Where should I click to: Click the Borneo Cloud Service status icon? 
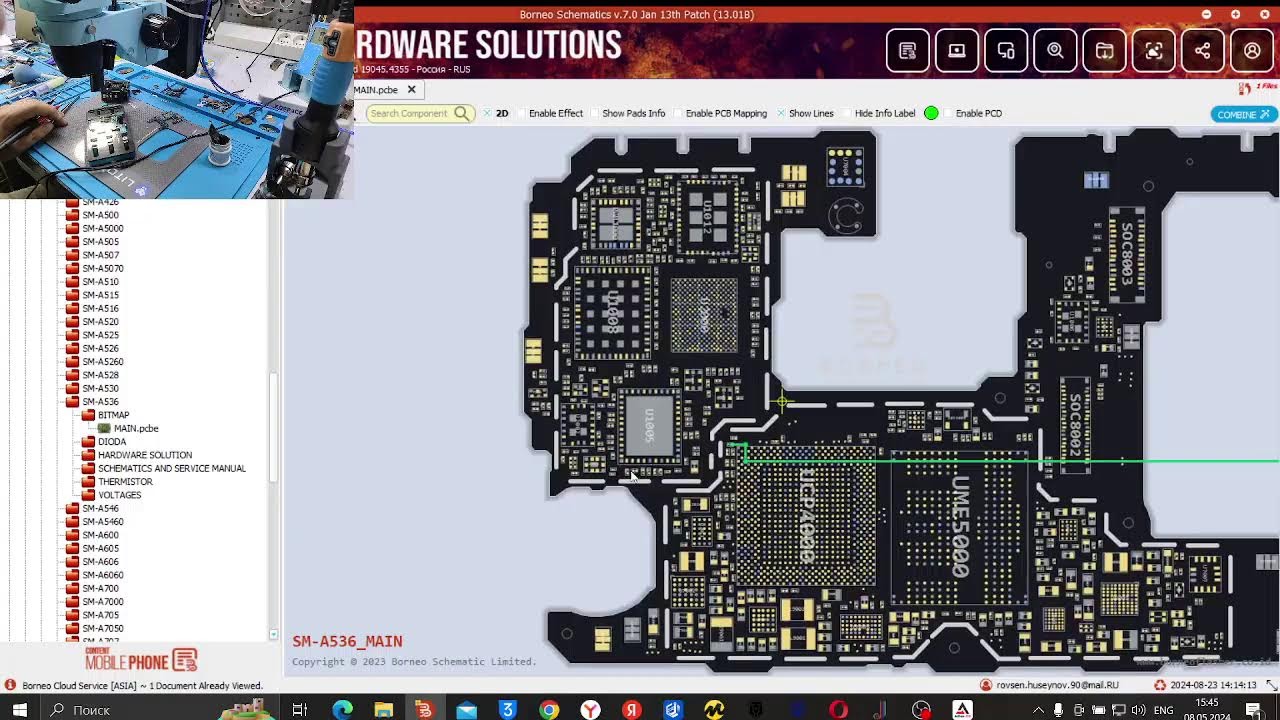tap(10, 685)
